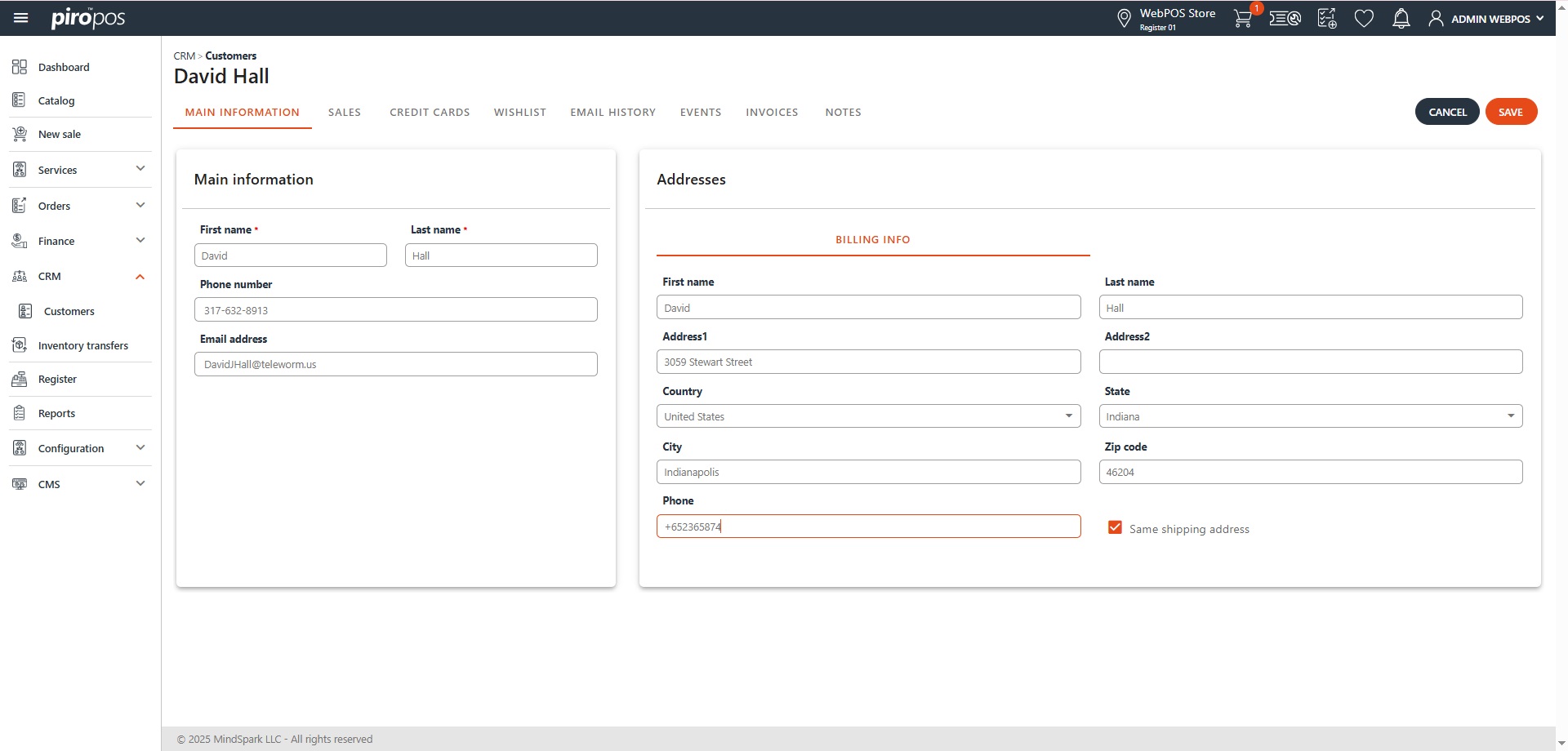Open the wishlist heart icon
The image size is (1568, 751).
1364,18
